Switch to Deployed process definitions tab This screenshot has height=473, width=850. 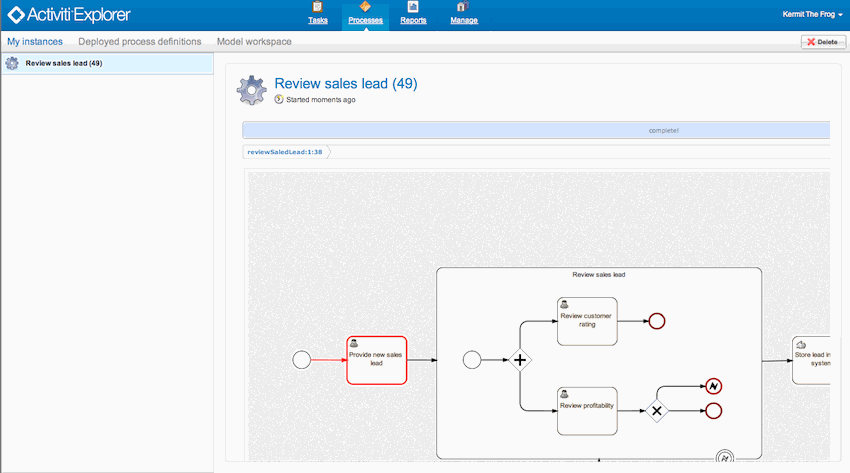tap(140, 42)
